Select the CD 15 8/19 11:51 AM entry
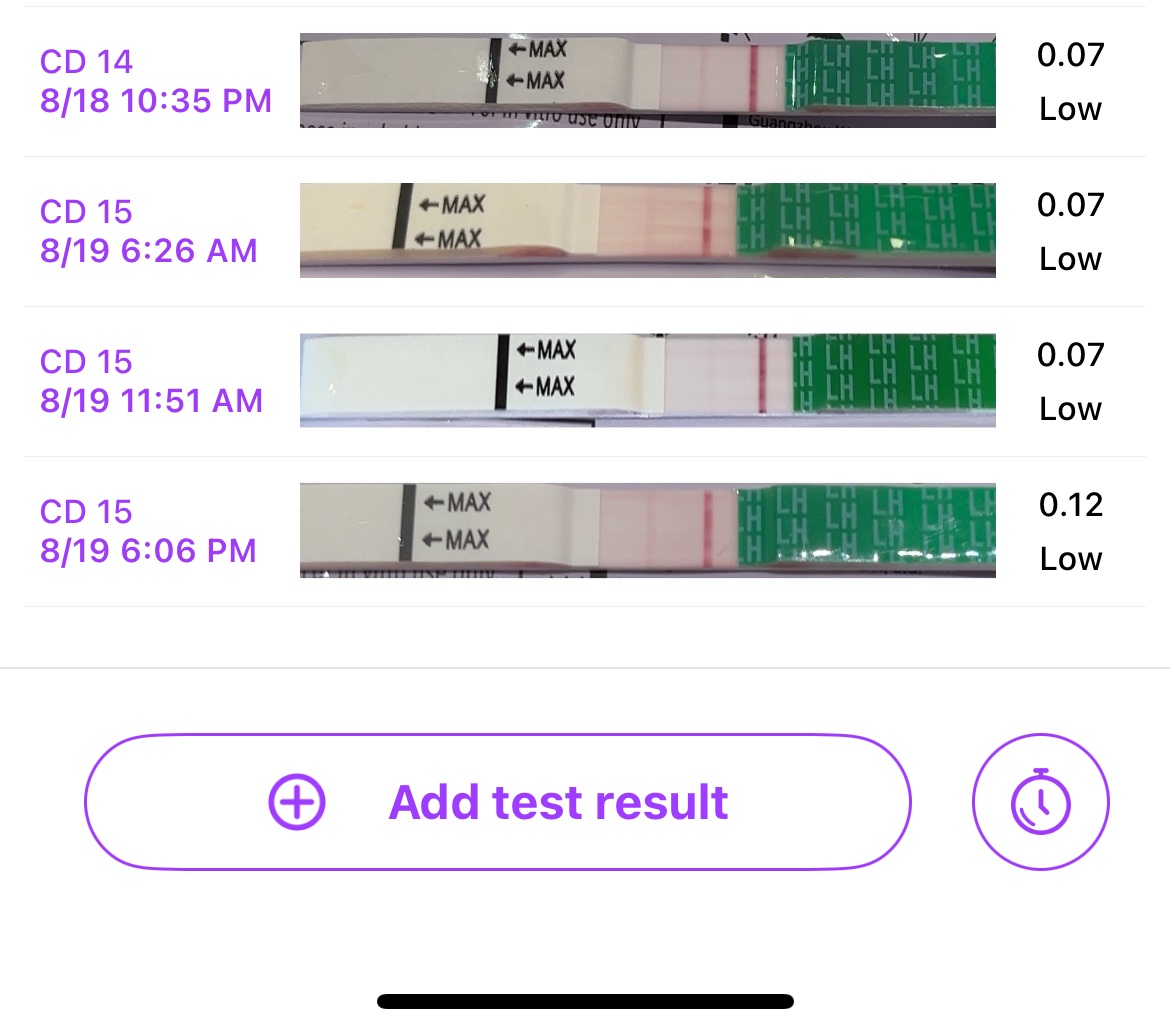 tap(151, 381)
